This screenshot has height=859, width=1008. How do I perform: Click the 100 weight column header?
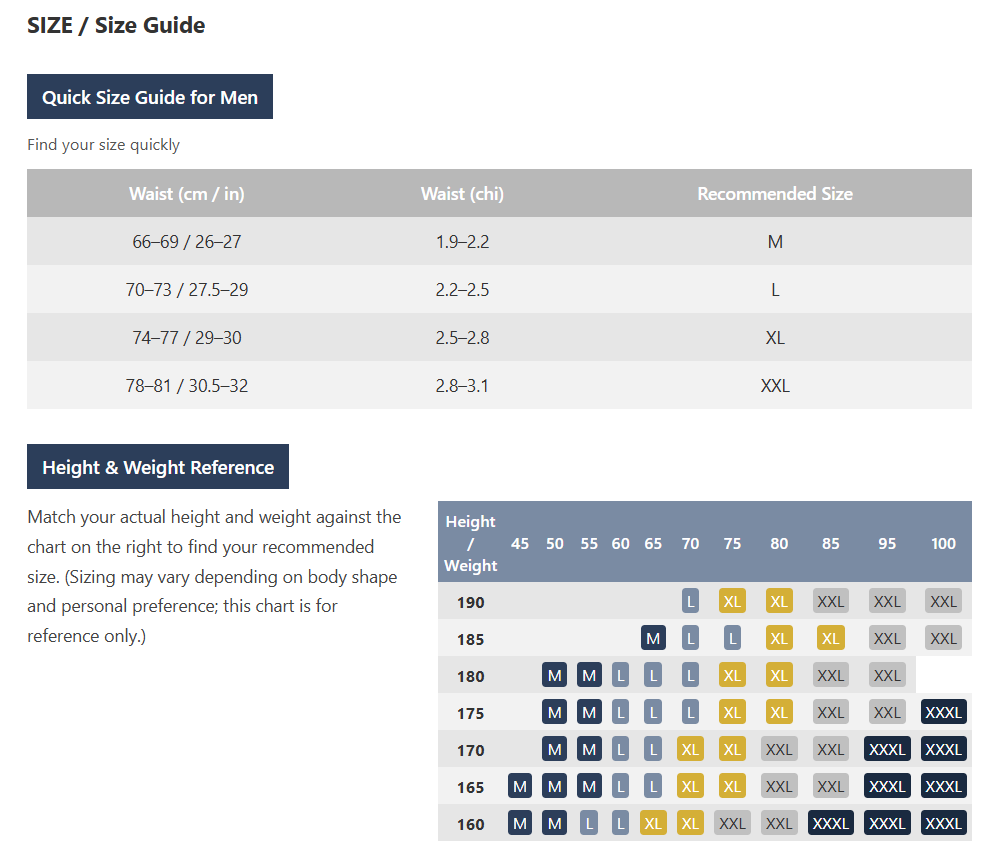click(x=943, y=543)
